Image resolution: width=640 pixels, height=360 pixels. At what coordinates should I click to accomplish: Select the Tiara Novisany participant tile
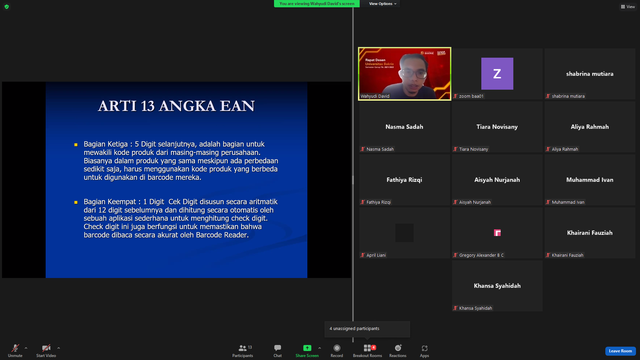point(497,127)
